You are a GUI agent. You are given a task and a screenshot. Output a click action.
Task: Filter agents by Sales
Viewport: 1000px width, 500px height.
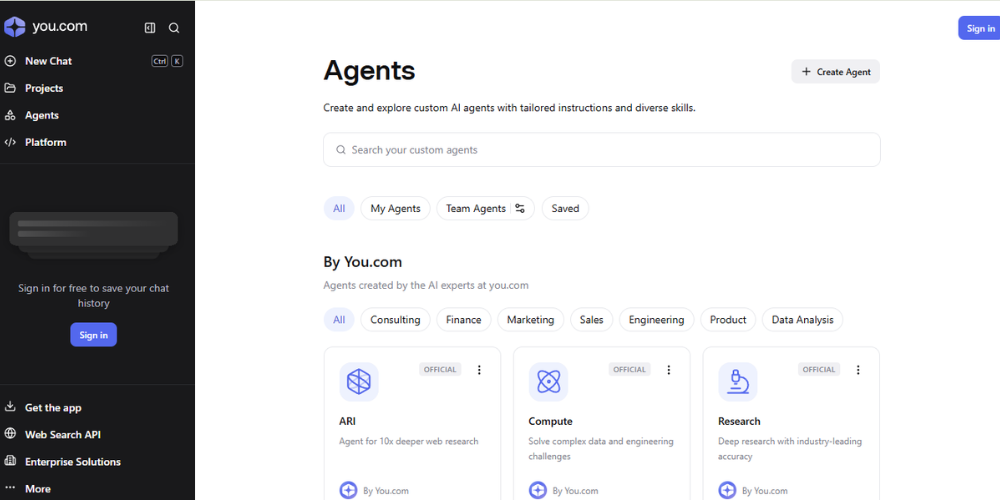point(591,320)
